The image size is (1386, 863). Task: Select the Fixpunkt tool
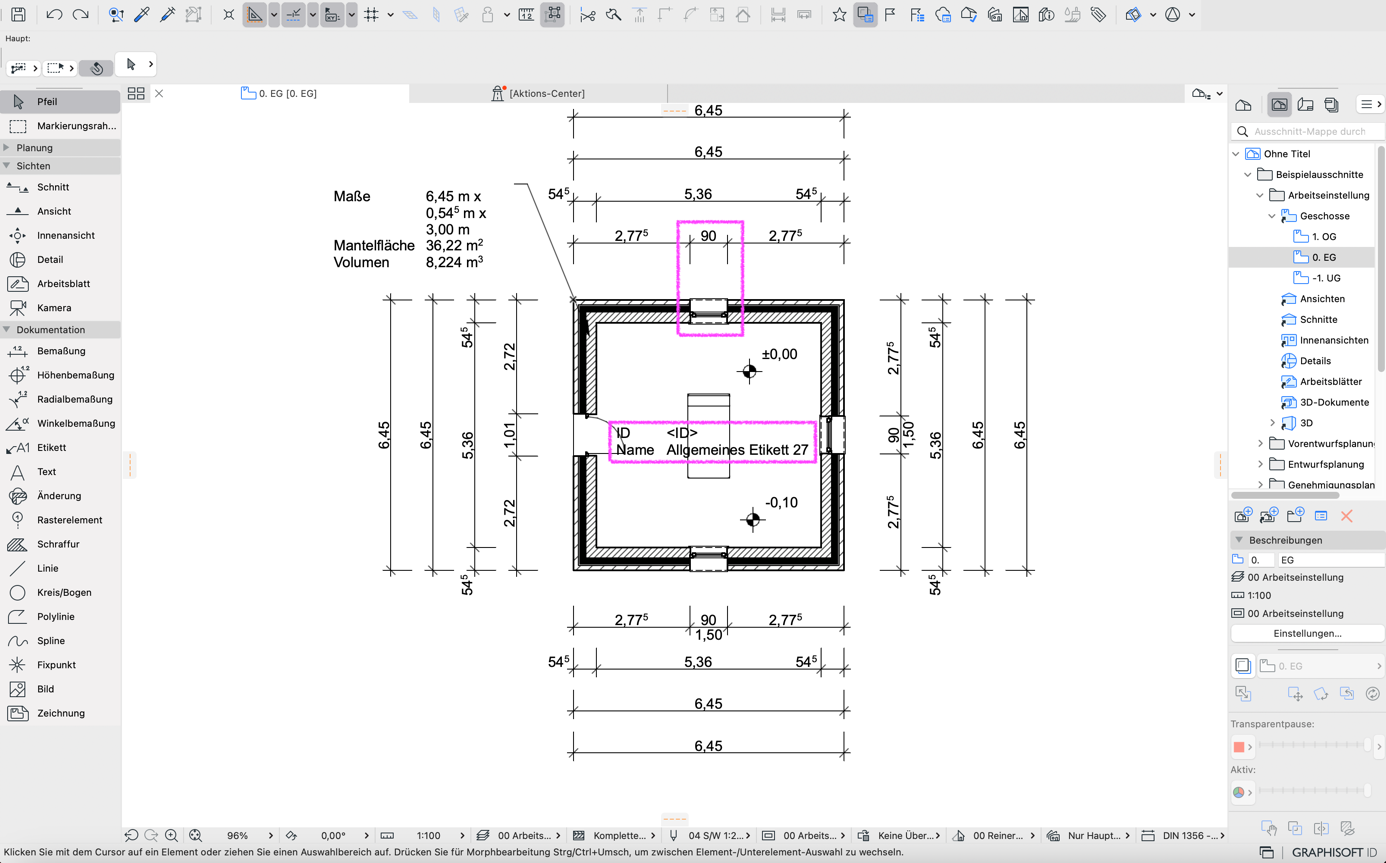pos(60,665)
